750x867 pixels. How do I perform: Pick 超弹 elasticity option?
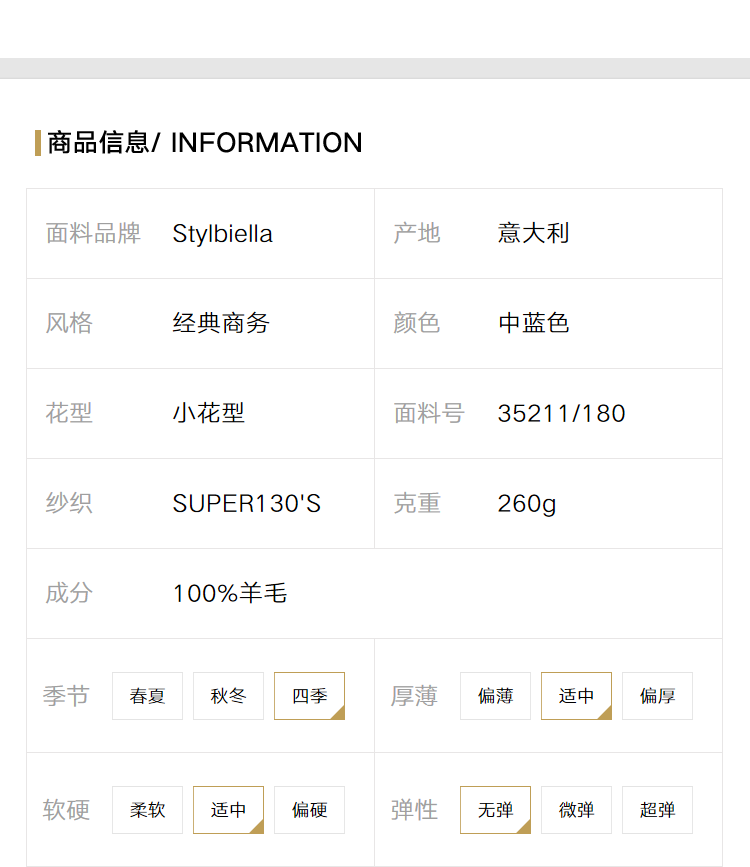tap(657, 809)
